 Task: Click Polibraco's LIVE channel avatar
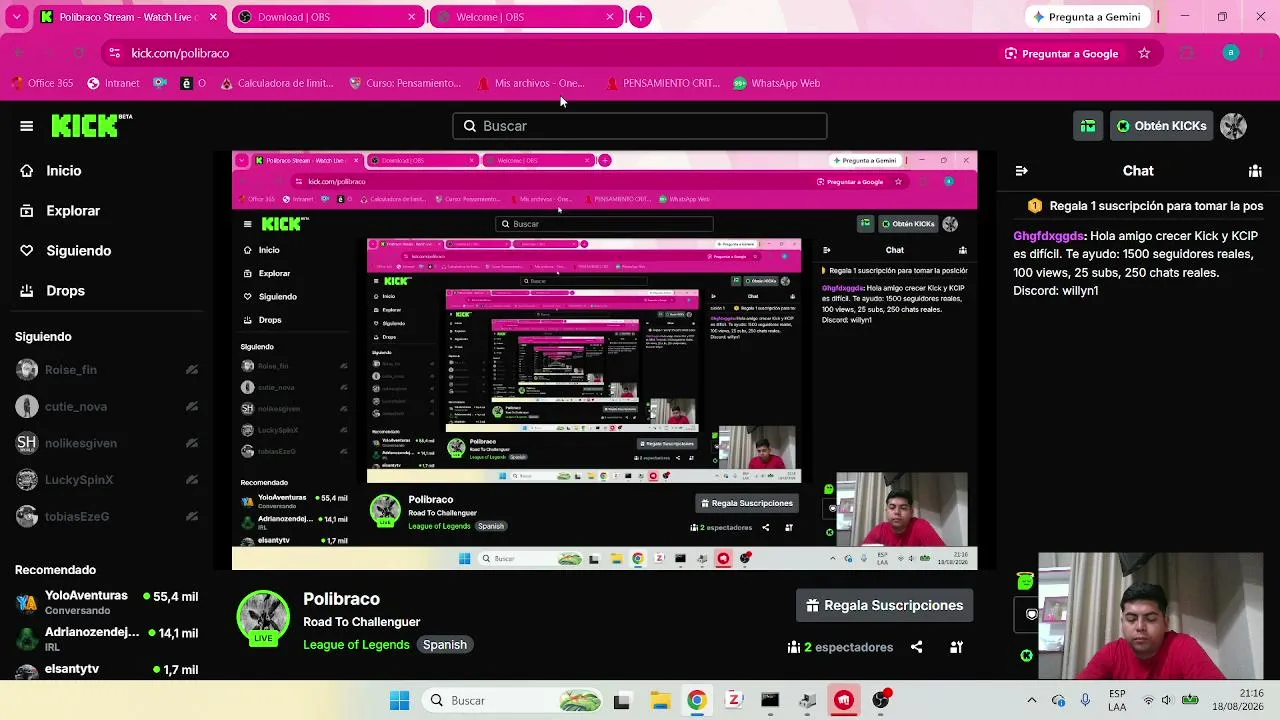point(262,617)
